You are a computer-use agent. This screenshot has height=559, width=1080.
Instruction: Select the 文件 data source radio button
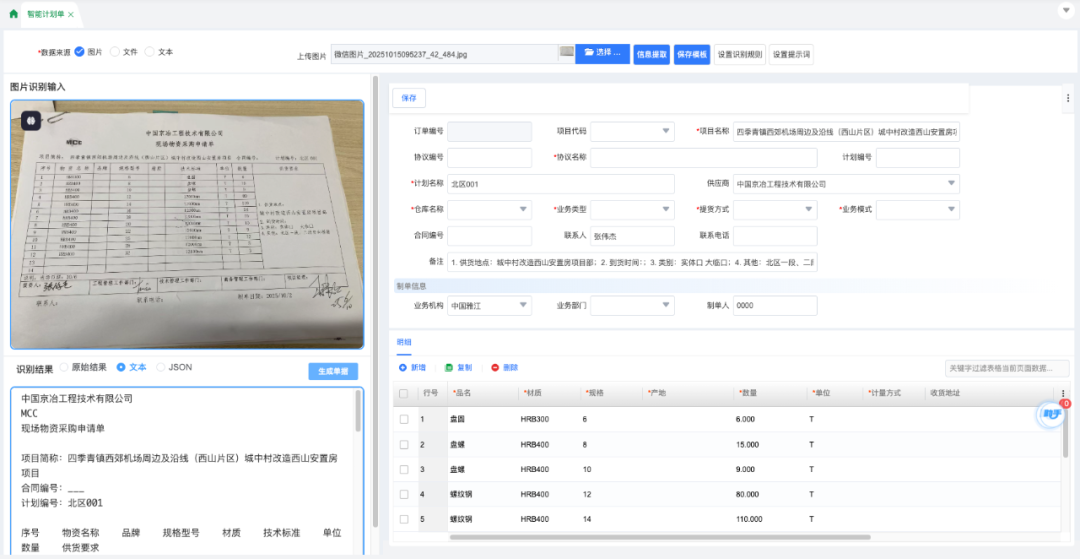click(x=115, y=52)
